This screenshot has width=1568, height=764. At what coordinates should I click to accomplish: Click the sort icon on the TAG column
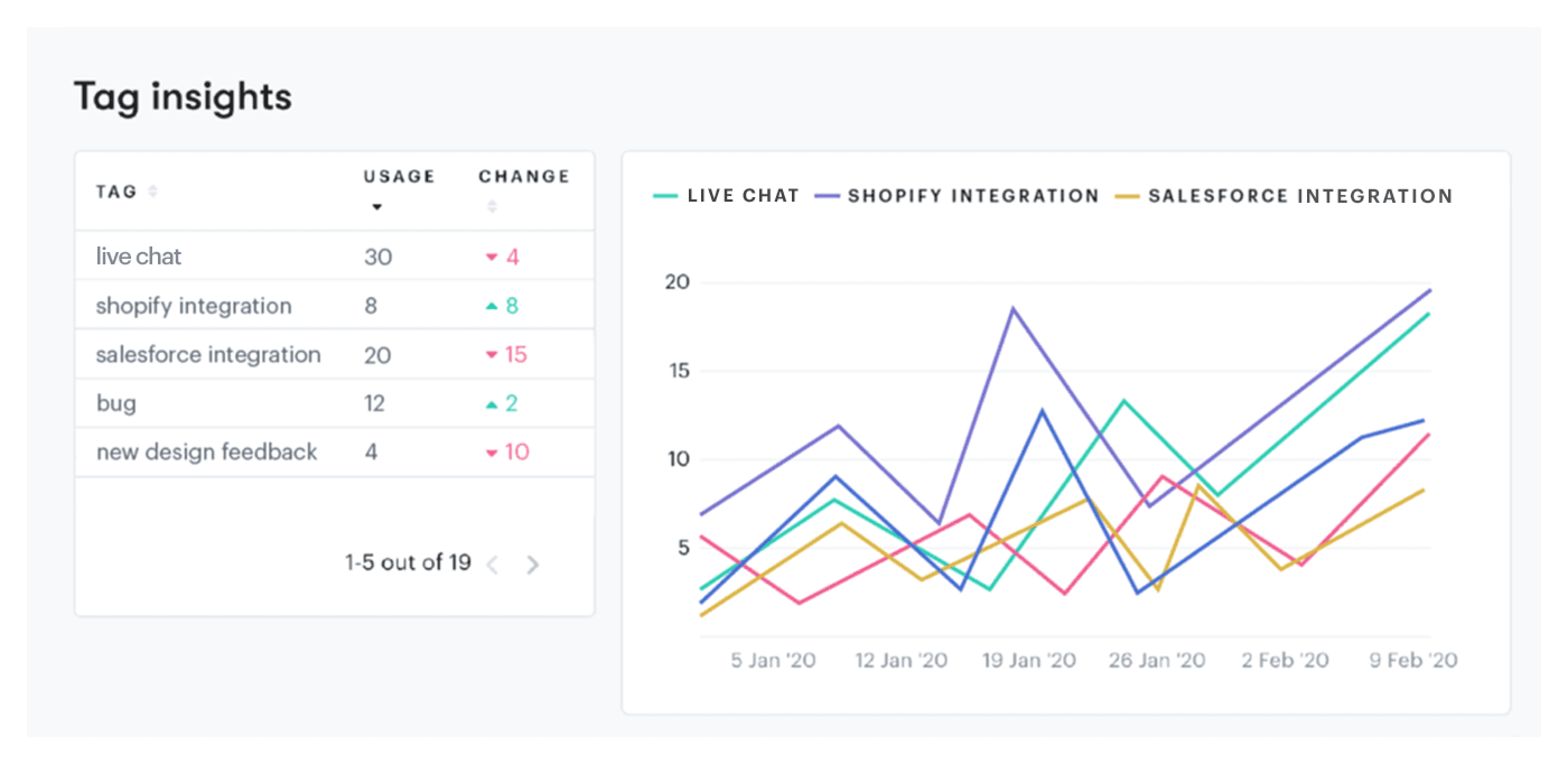click(x=152, y=192)
